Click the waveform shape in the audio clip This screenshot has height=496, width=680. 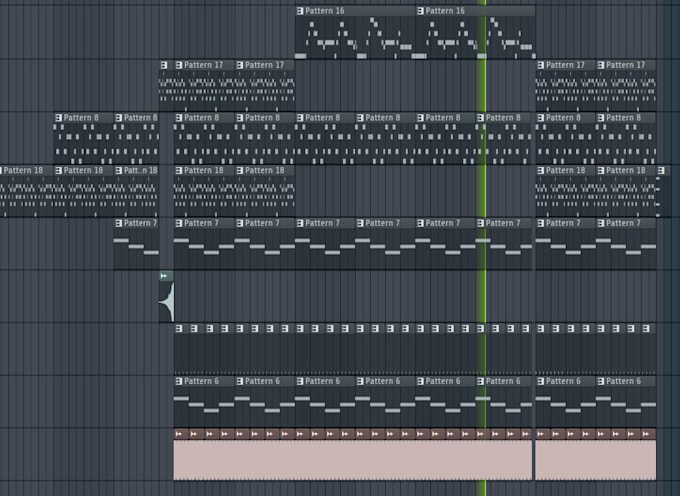pyautogui.click(x=167, y=302)
